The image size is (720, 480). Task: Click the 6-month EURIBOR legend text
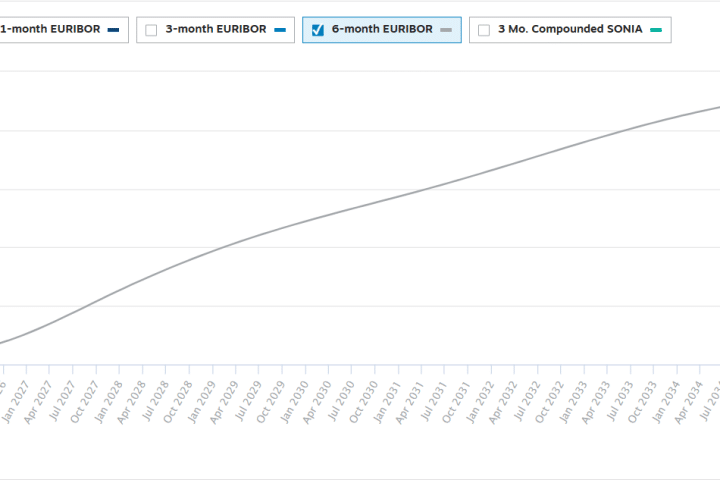(x=382, y=30)
